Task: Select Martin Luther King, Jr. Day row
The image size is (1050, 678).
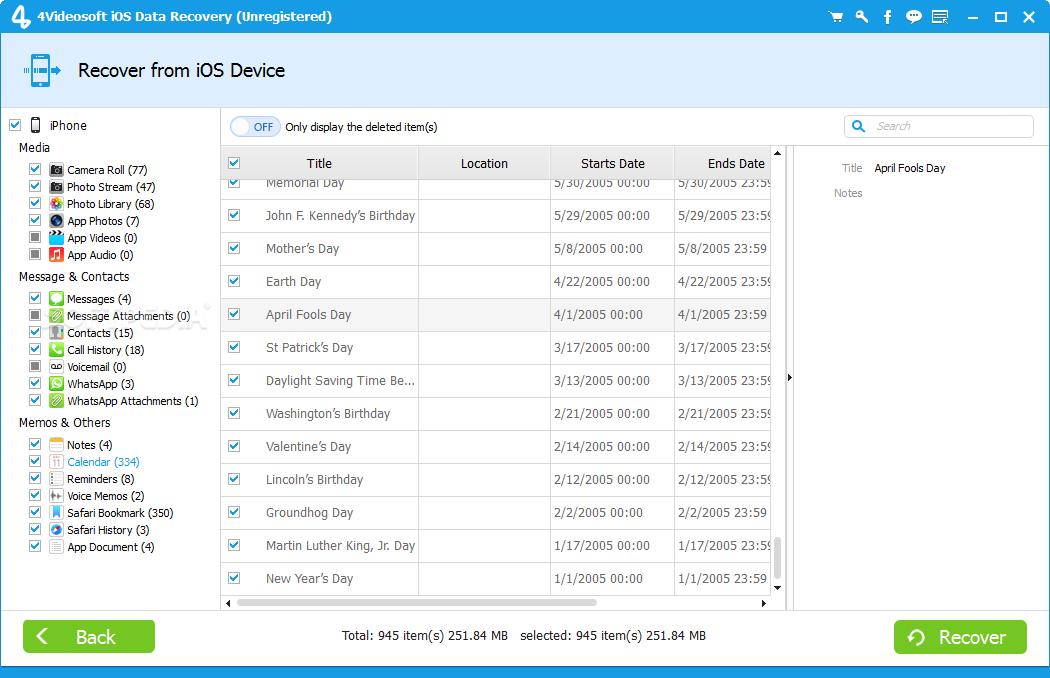Action: click(496, 545)
